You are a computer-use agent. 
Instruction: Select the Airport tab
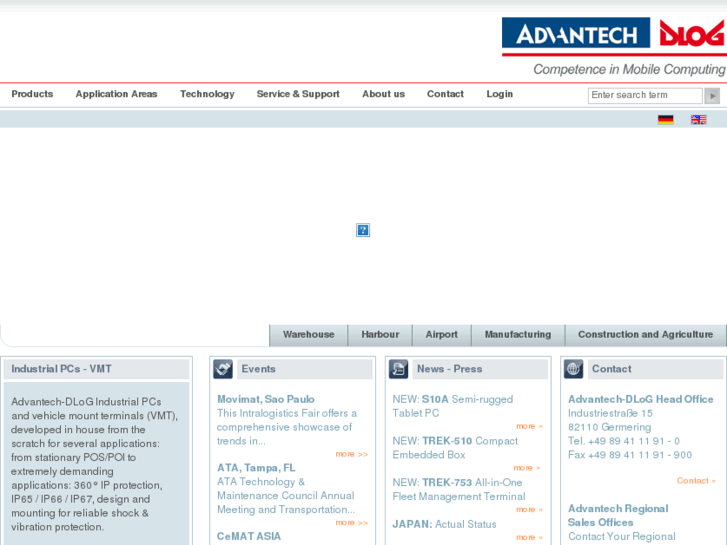click(441, 335)
